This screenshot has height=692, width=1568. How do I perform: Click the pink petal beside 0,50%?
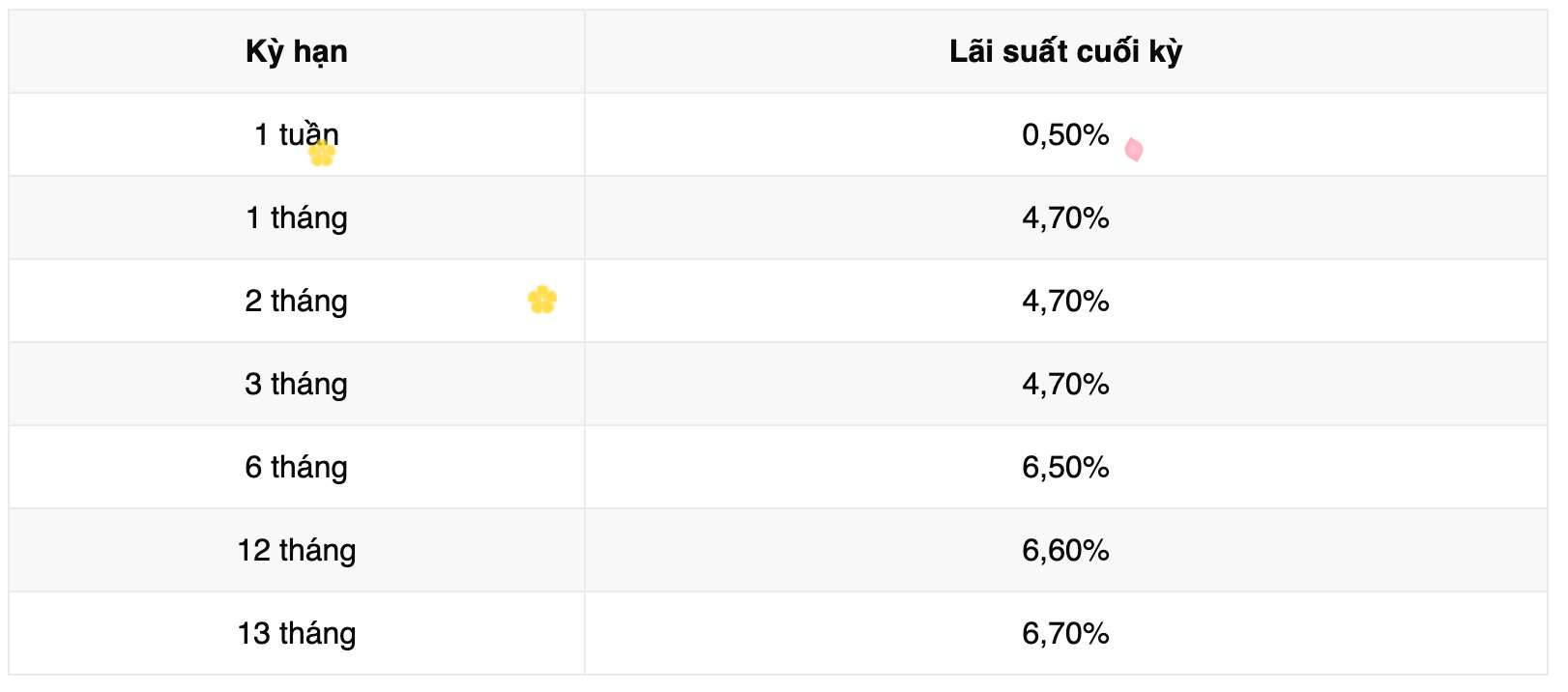coord(1134,150)
